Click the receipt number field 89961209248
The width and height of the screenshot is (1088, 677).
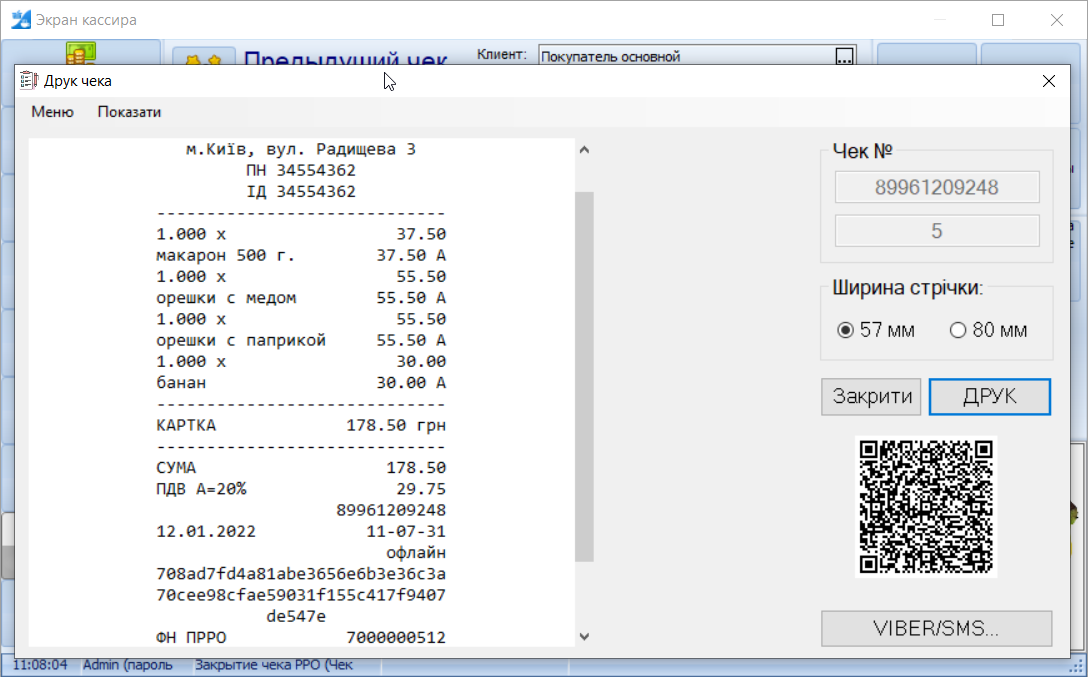936,187
